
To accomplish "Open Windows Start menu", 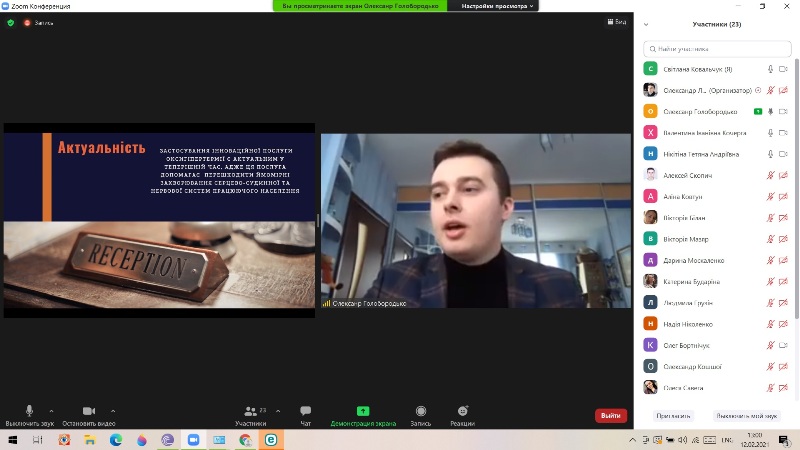I will [x=13, y=440].
